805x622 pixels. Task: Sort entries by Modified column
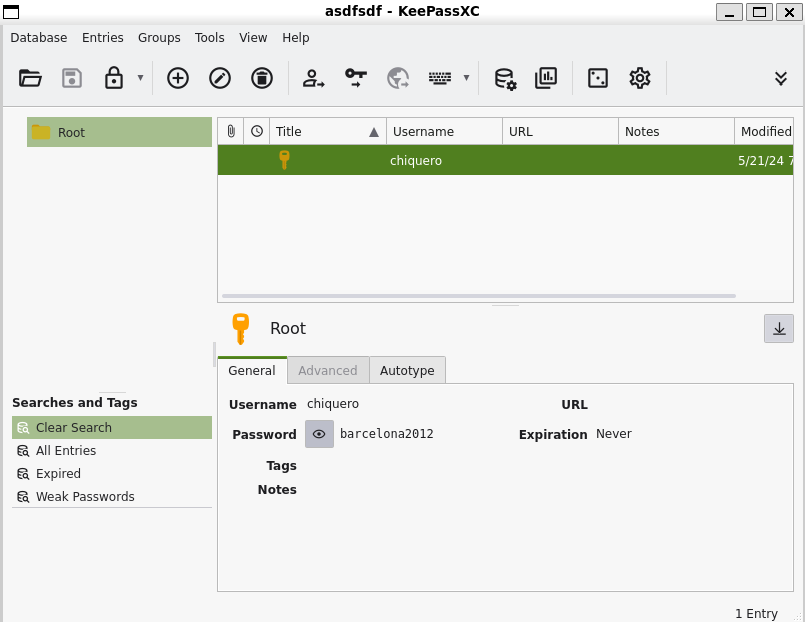764,131
